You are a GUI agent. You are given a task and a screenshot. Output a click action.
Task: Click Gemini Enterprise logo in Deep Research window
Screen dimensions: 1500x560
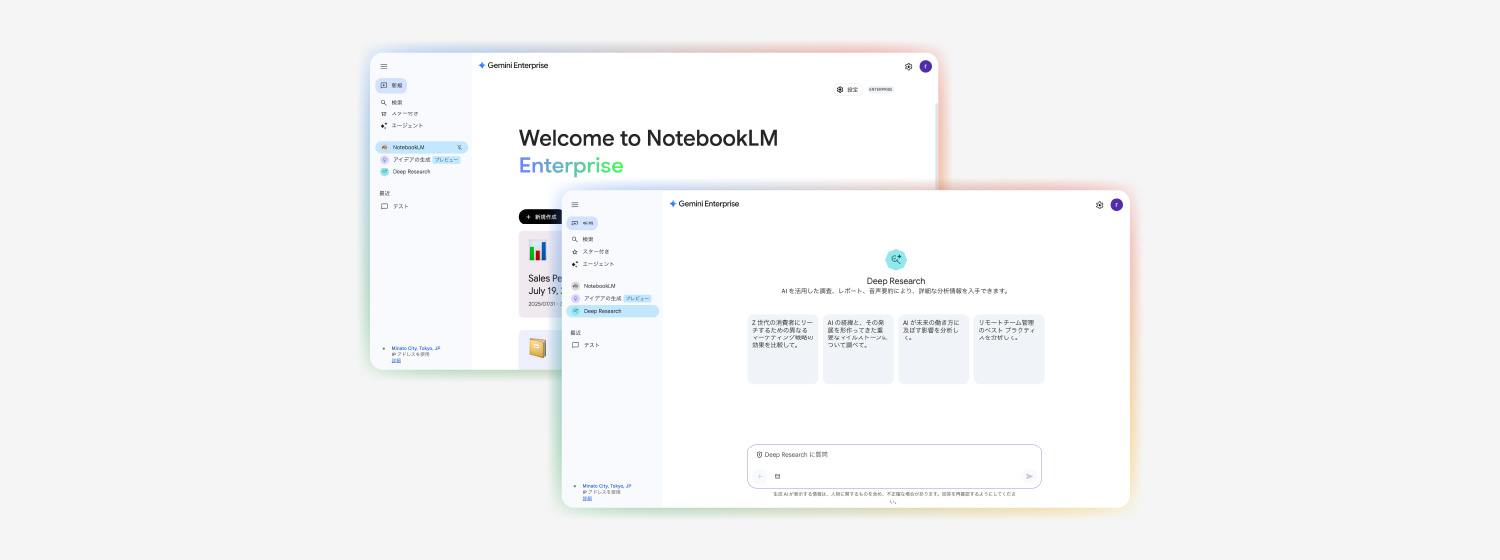tap(704, 204)
